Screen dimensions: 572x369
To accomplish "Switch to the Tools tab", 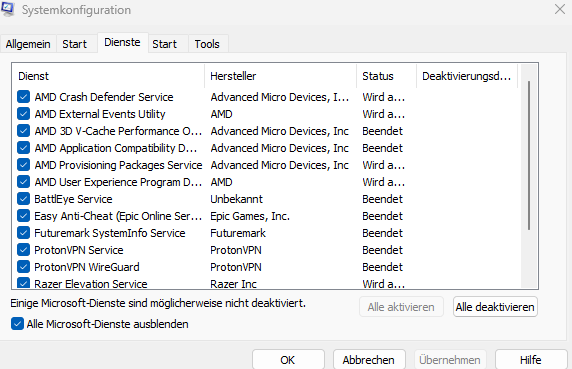I will pyautogui.click(x=207, y=44).
